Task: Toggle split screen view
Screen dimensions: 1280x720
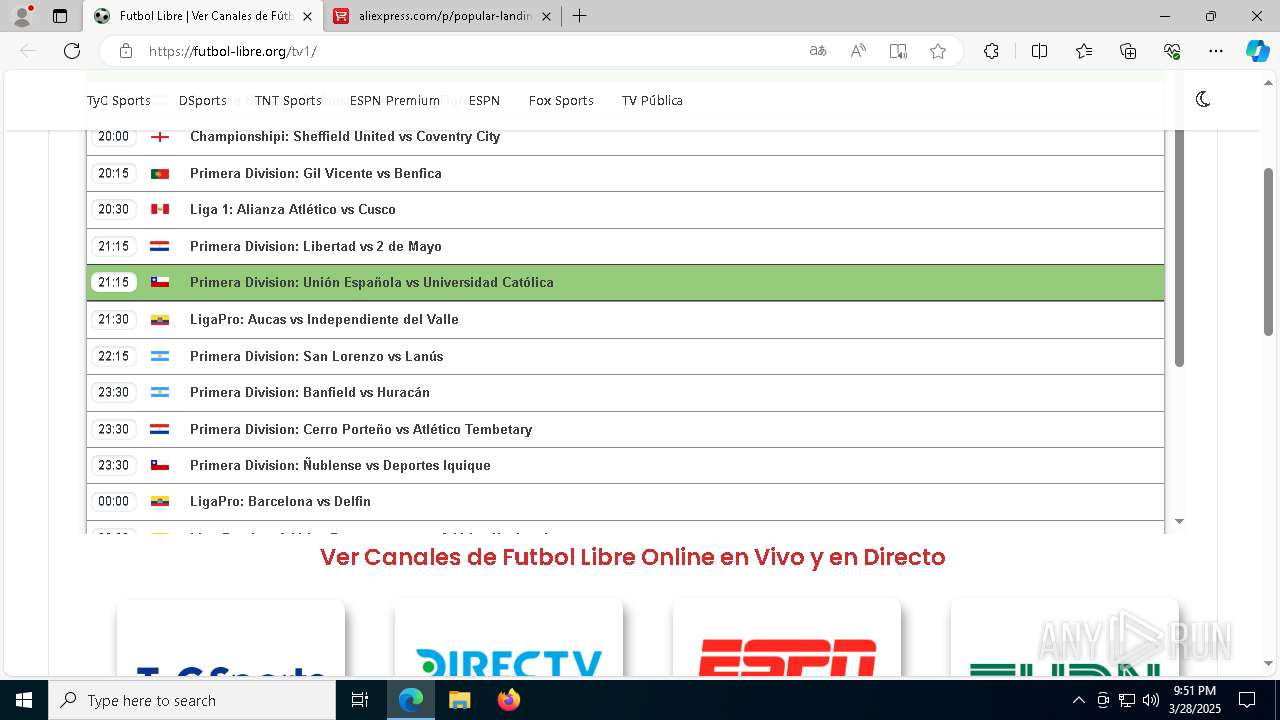Action: 1039,51
